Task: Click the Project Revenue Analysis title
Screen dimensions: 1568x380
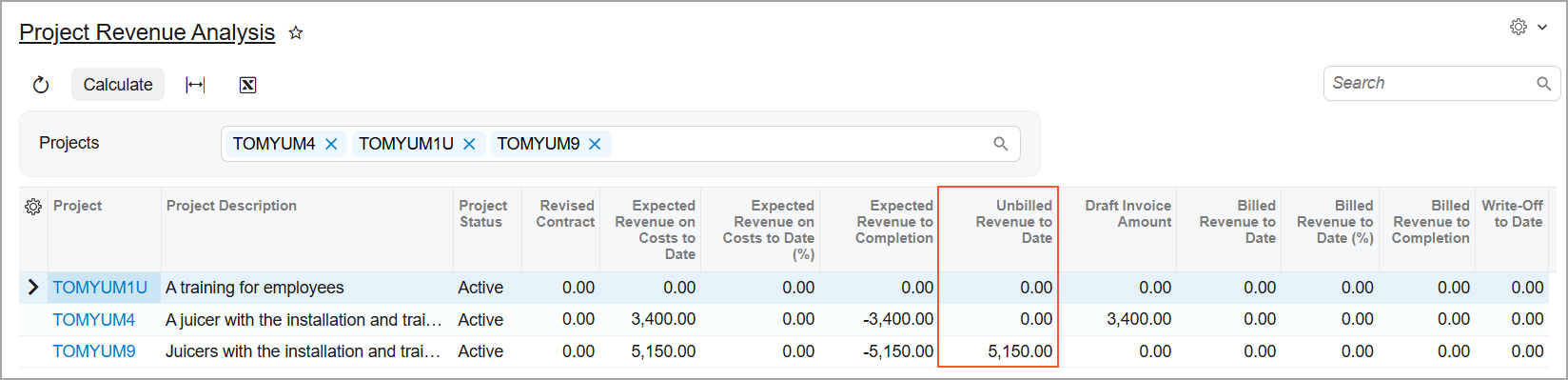Action: tap(147, 32)
